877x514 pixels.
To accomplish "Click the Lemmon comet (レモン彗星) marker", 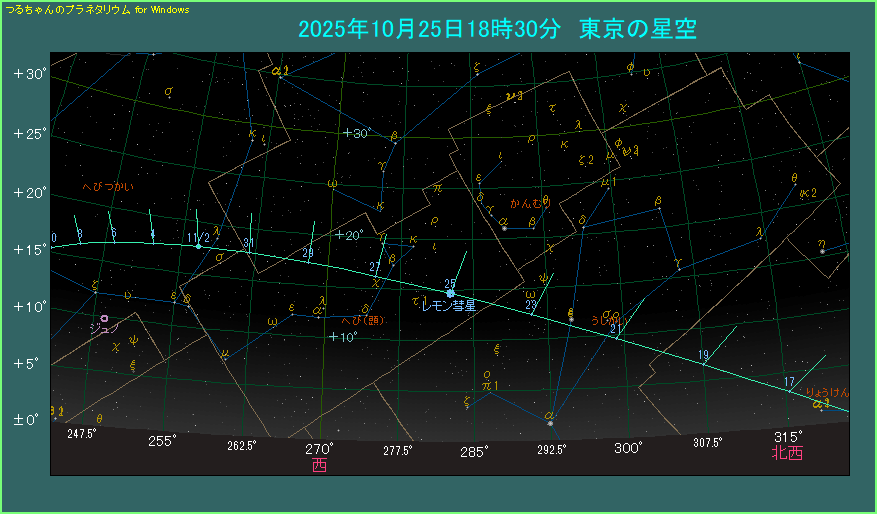I will pyautogui.click(x=450, y=293).
